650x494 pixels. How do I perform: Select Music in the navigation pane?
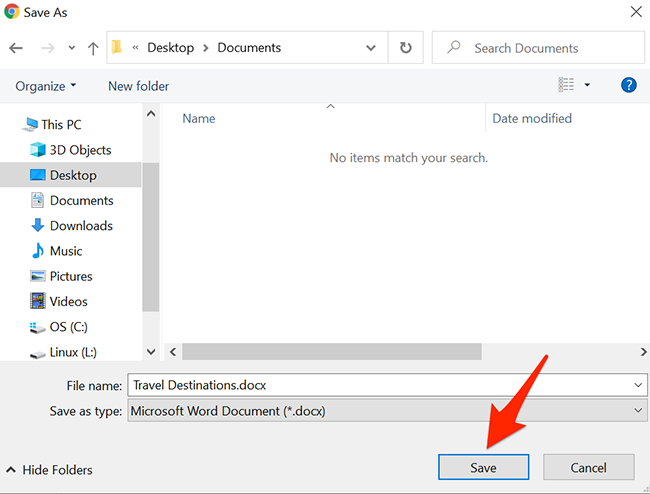[x=66, y=251]
